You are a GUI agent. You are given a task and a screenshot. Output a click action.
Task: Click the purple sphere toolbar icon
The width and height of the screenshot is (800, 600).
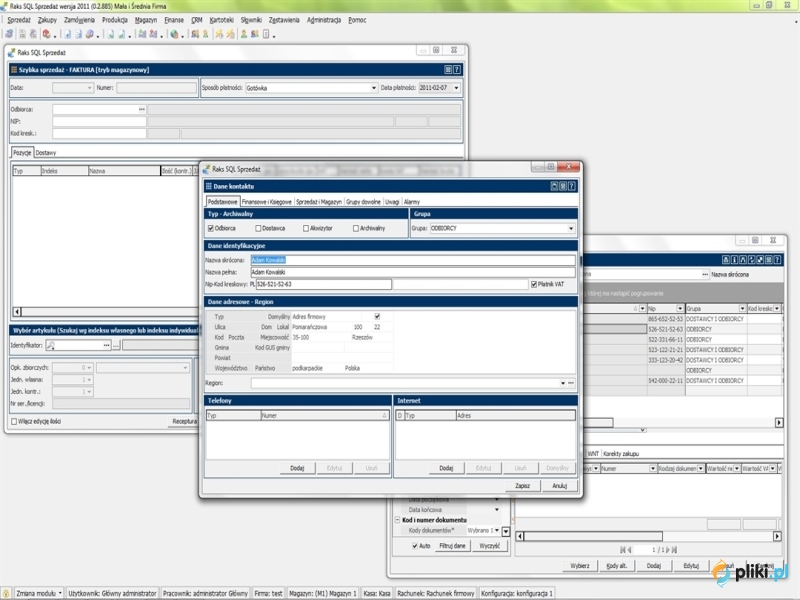tap(90, 34)
